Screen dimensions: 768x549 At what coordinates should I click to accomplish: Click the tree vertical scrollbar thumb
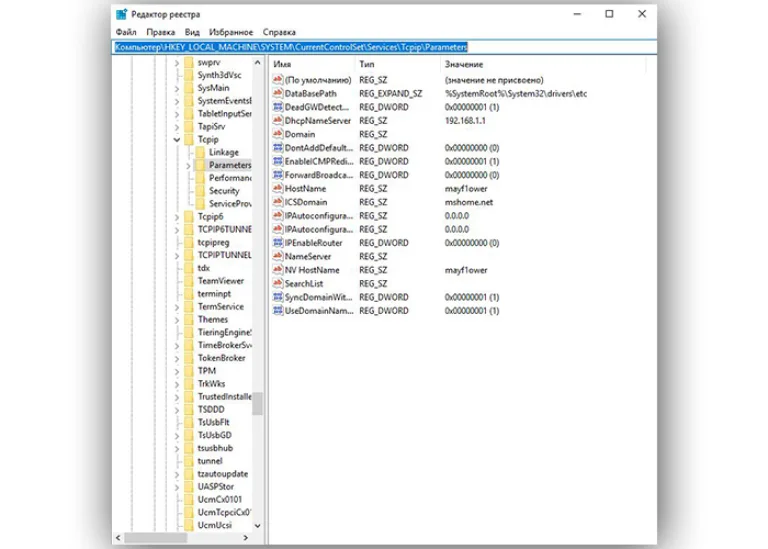click(x=258, y=403)
